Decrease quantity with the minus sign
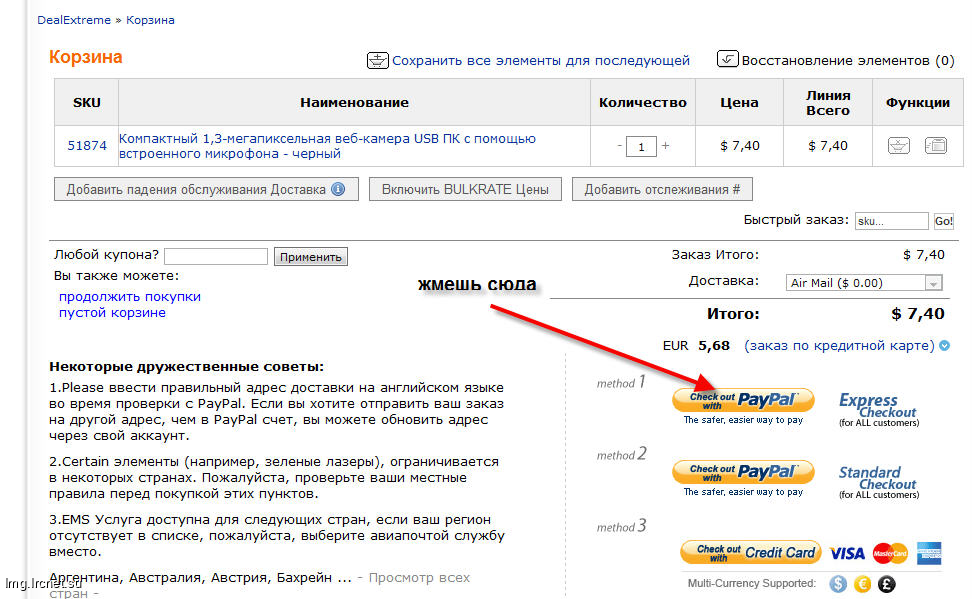972x599 pixels. [x=619, y=146]
